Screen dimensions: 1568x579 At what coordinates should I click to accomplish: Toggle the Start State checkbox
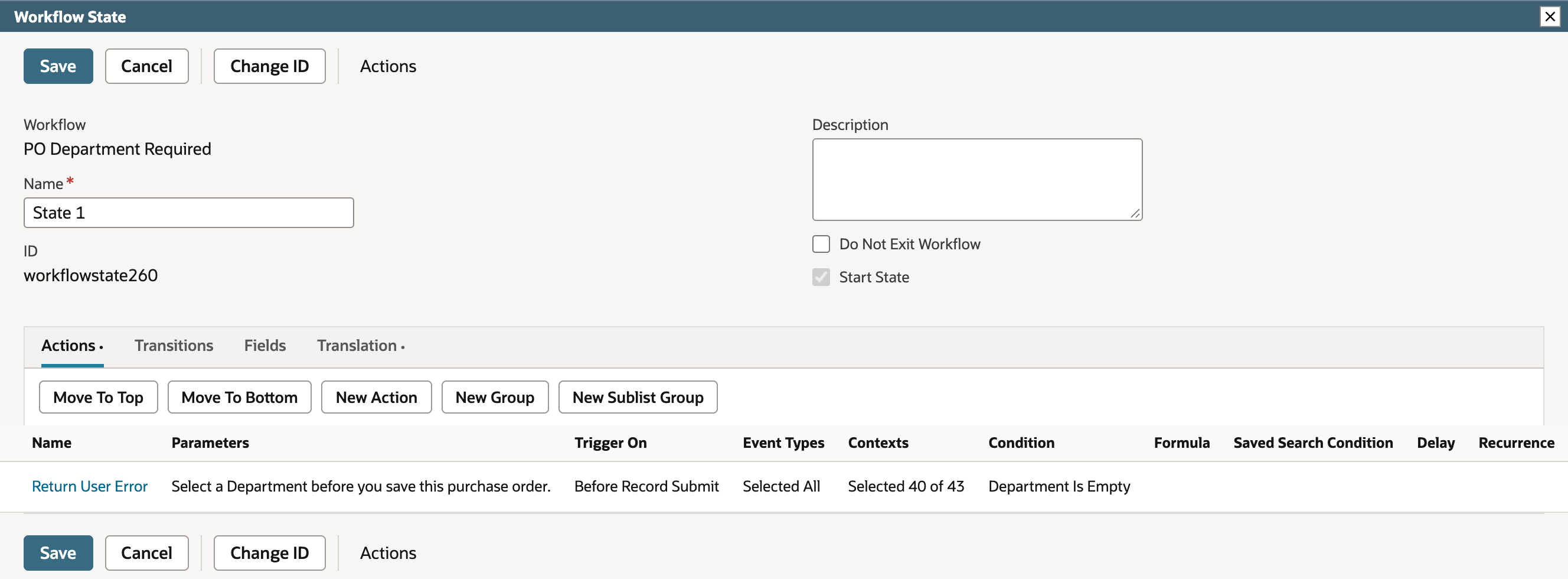pos(821,277)
